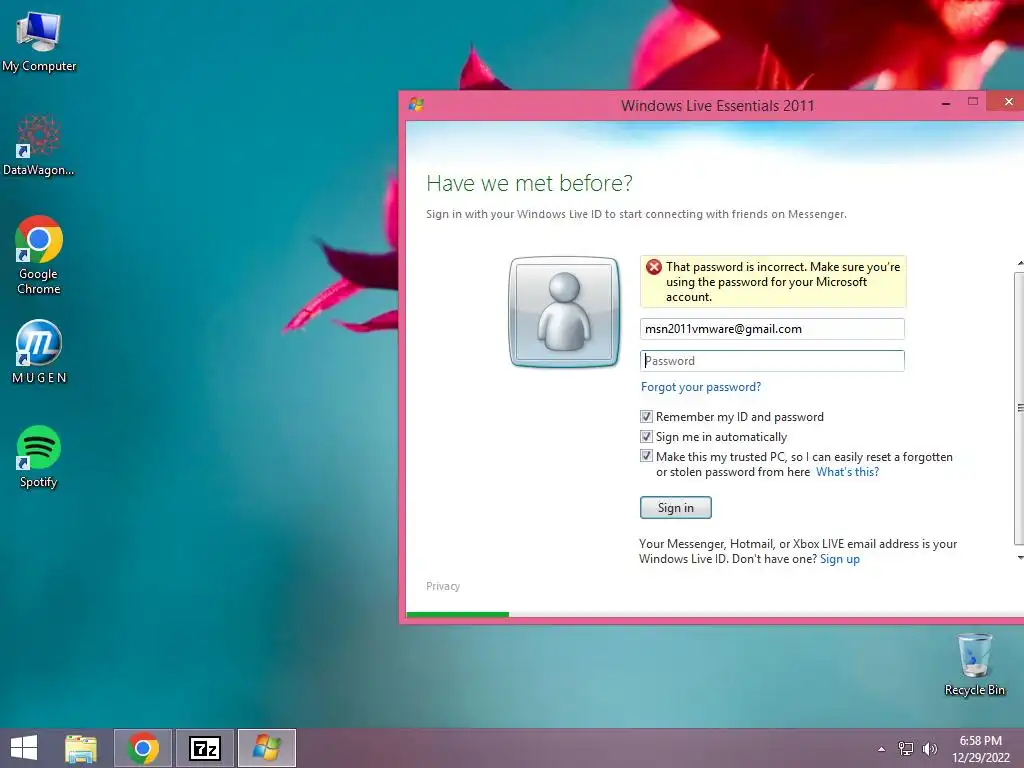Click the password incorrect error message
Image resolution: width=1024 pixels, height=768 pixels.
click(x=773, y=281)
